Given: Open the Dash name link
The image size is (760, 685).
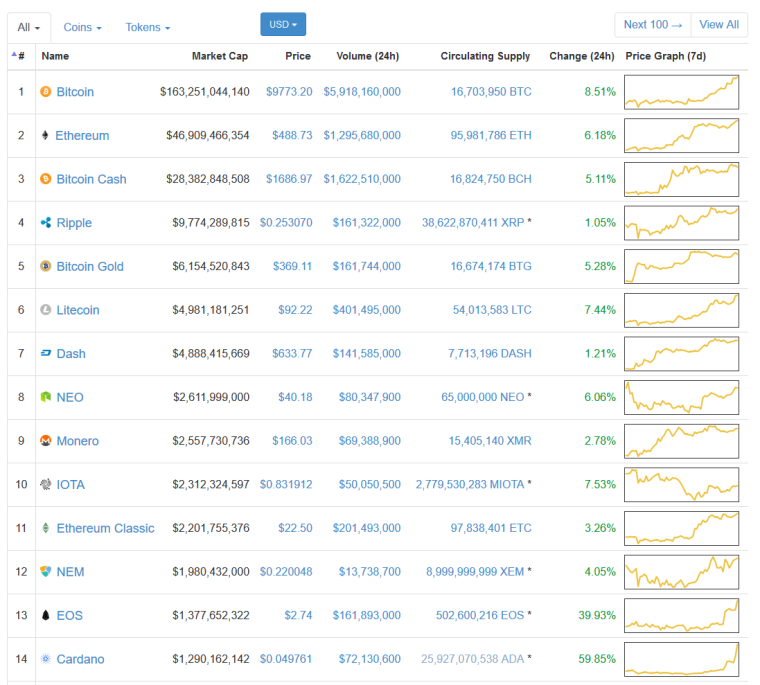Looking at the screenshot, I should tap(71, 353).
